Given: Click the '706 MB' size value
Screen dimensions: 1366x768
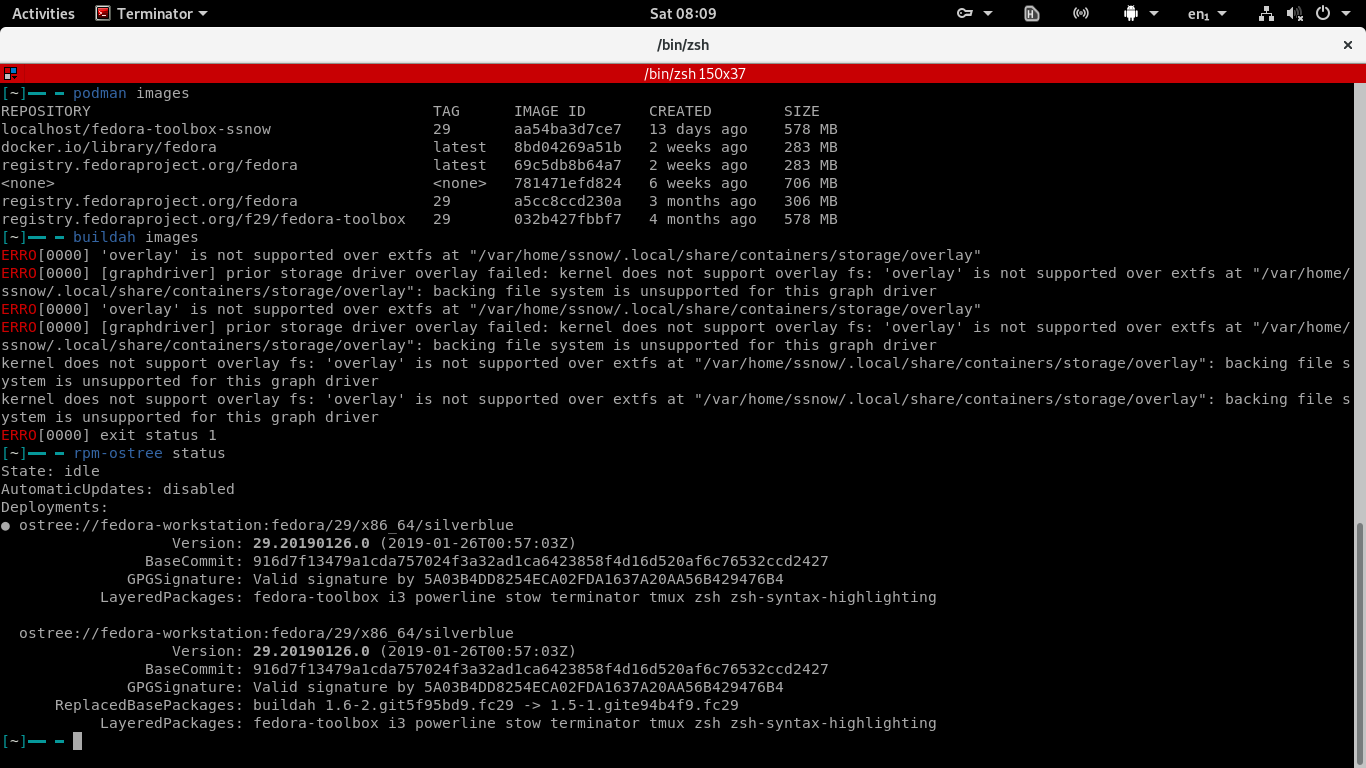Looking at the screenshot, I should [x=811, y=183].
